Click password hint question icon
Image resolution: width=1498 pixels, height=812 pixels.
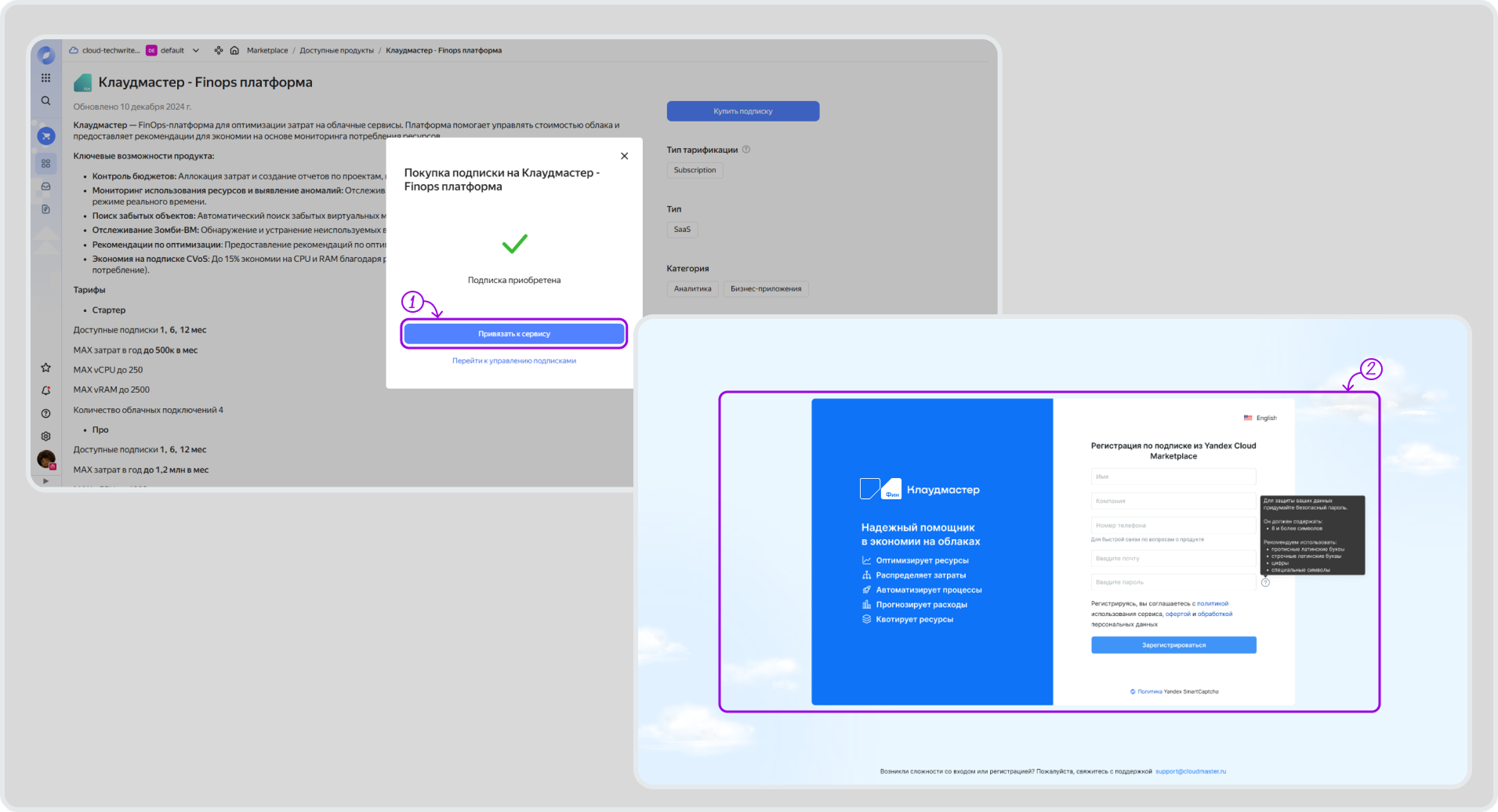(x=1265, y=582)
